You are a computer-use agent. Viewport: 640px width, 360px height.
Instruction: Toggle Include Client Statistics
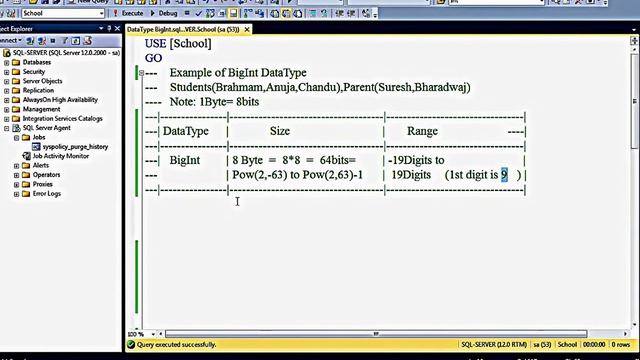tap(260, 13)
